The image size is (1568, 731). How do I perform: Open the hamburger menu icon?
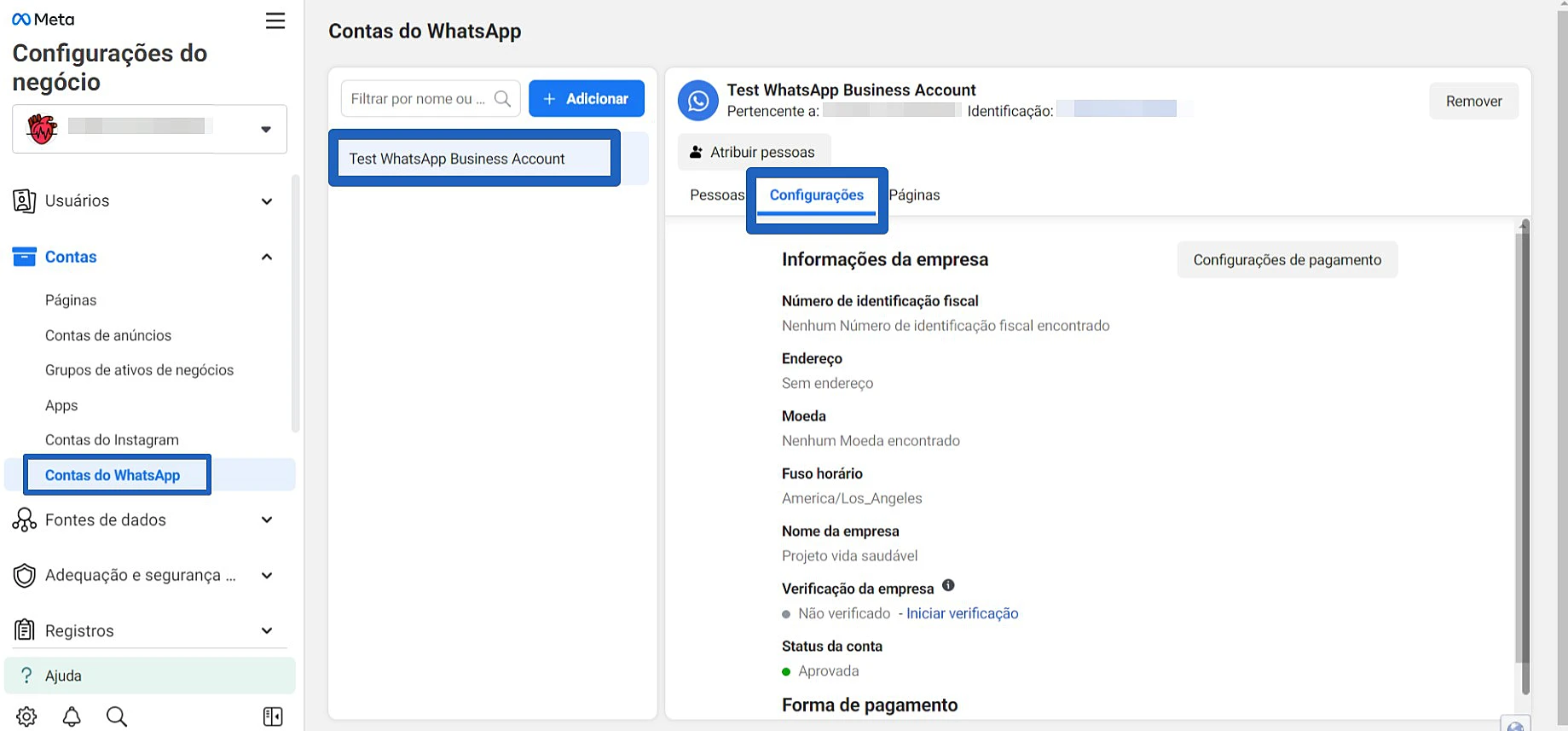tap(275, 20)
